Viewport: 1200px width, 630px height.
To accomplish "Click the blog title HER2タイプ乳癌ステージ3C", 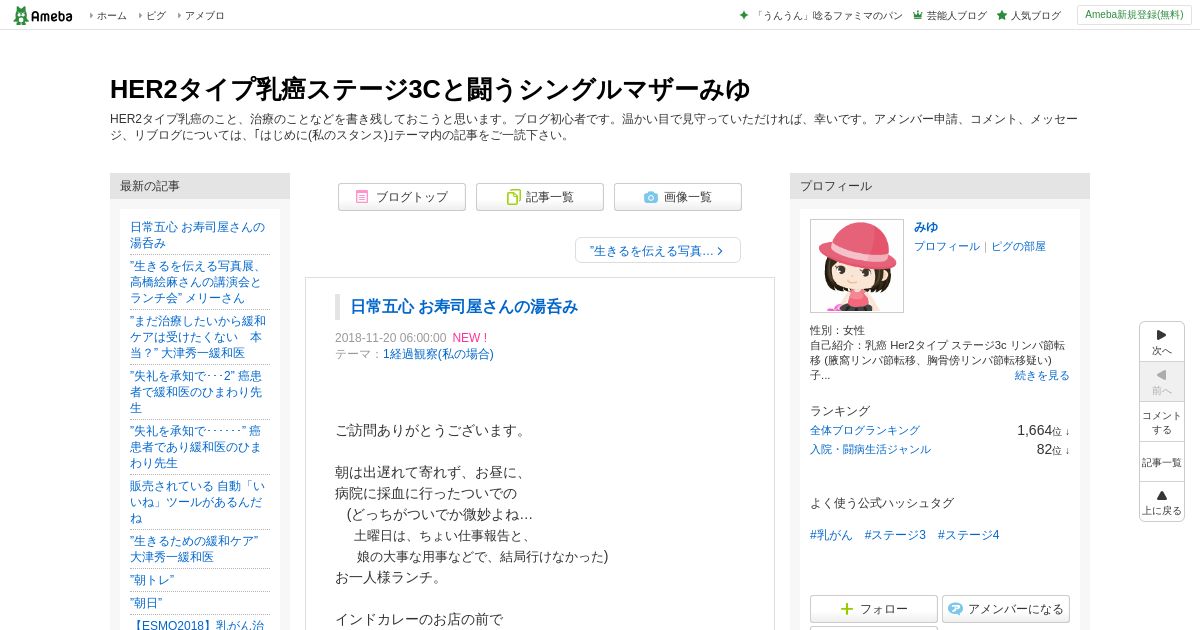I will 430,89.
